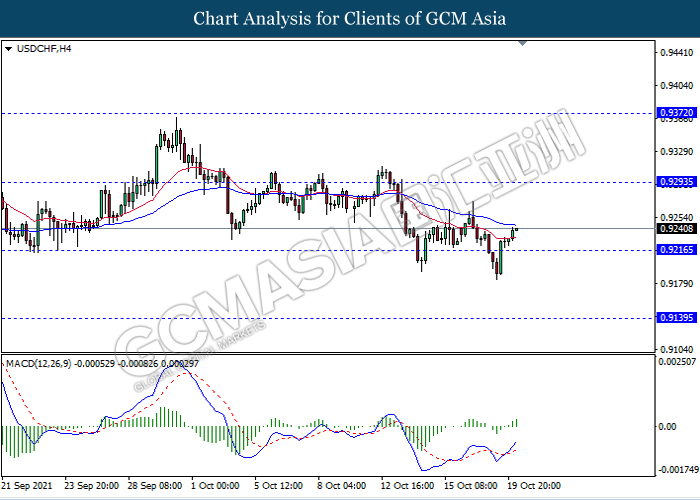Screen dimensions: 700x500
Task: Click the 1 Oct 00:00 time label
Action: pos(215,486)
